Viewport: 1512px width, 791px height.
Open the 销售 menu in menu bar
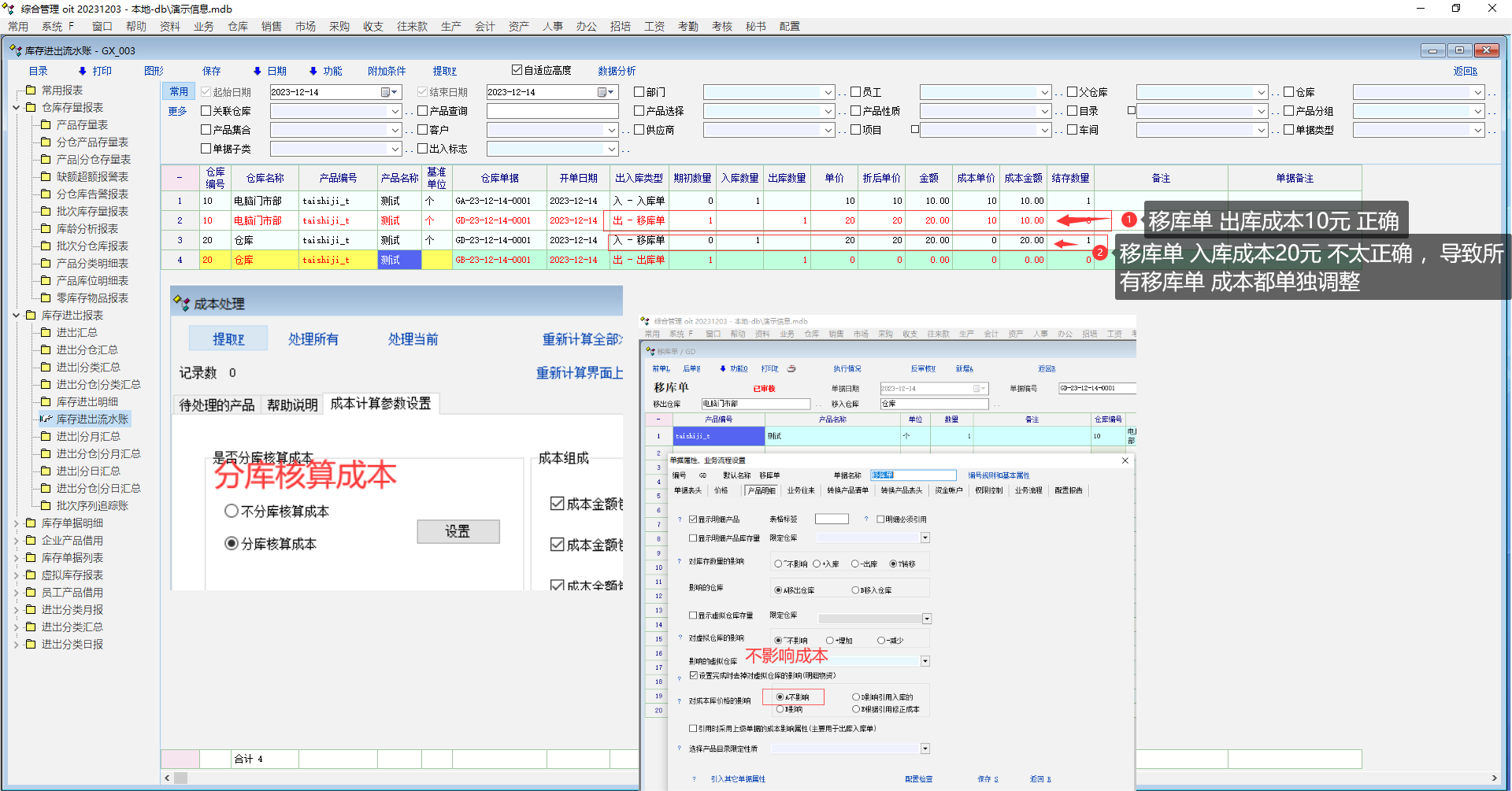pyautogui.click(x=271, y=26)
